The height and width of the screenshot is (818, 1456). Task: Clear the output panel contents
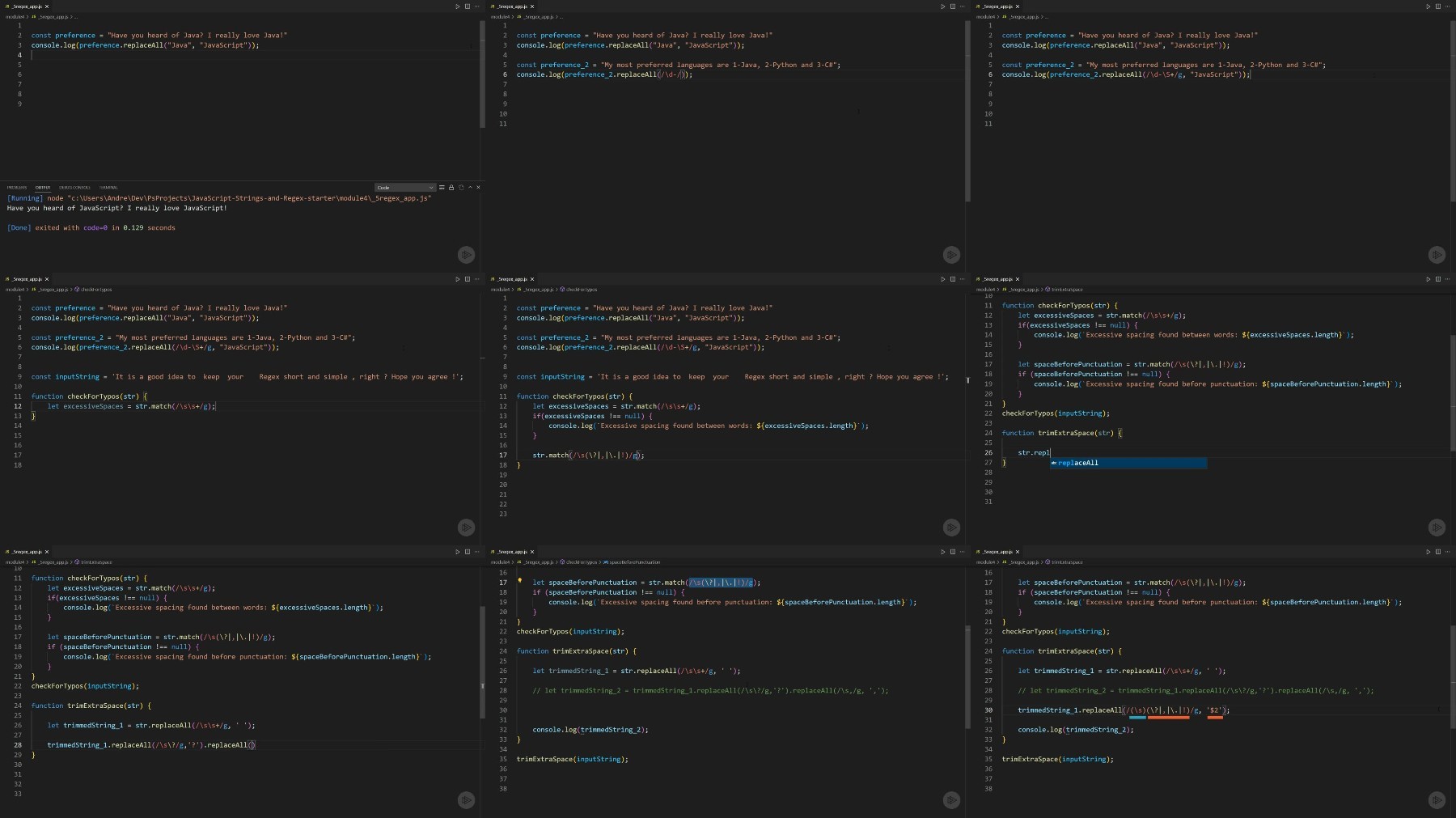pos(442,187)
